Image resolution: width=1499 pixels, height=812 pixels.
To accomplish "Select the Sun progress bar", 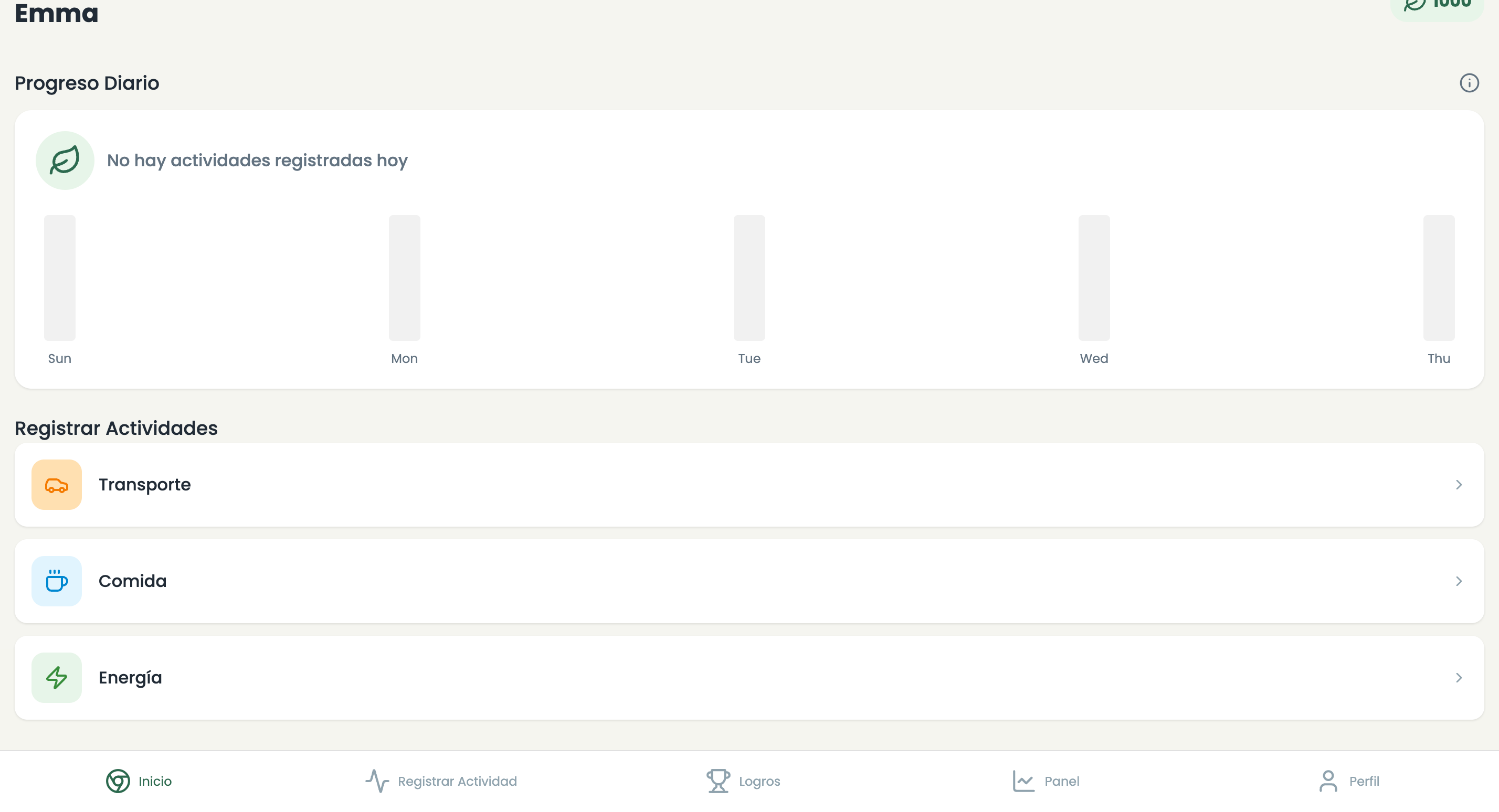I will coord(59,278).
